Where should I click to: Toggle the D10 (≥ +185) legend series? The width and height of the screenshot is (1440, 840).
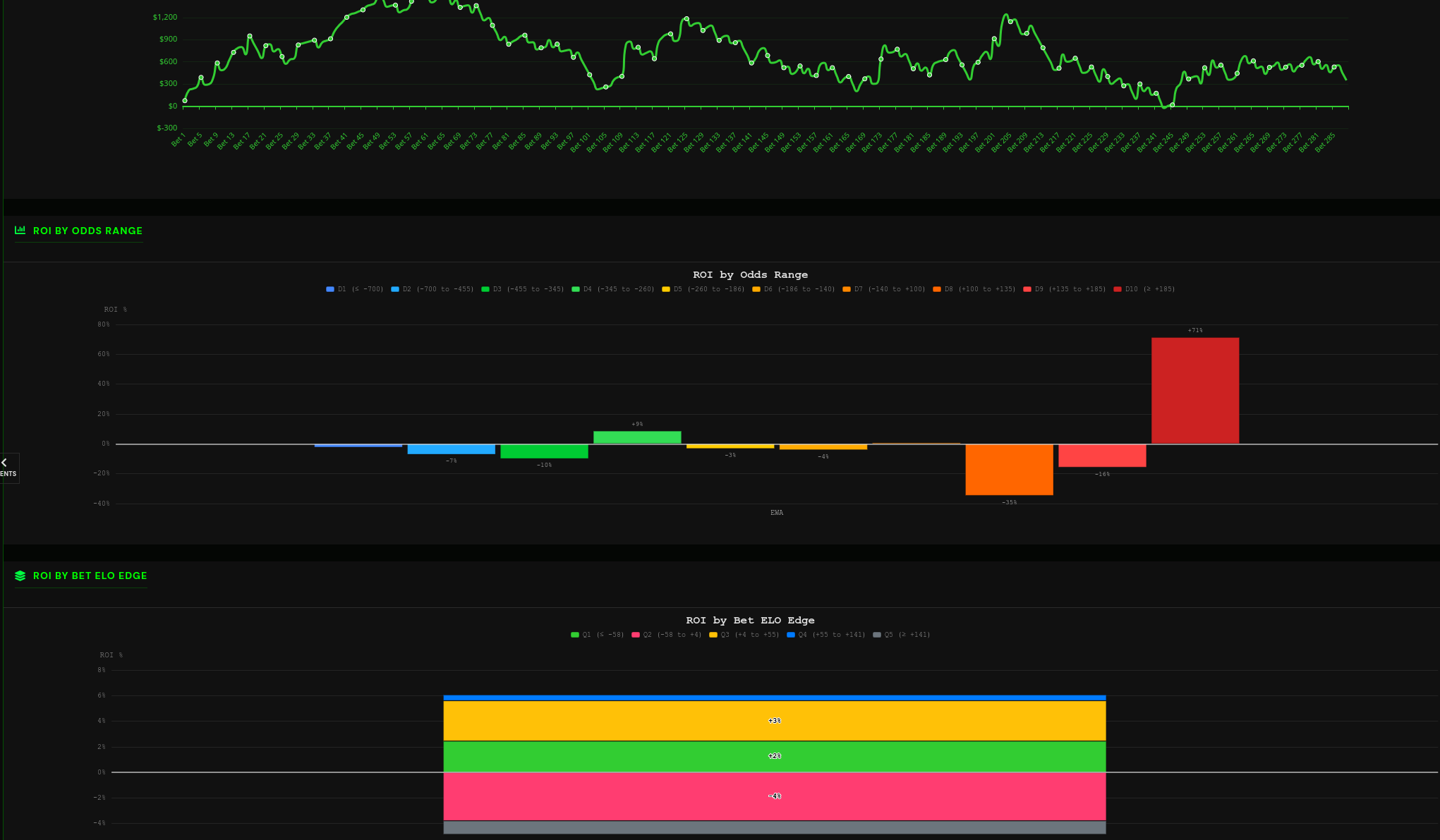tap(1144, 289)
